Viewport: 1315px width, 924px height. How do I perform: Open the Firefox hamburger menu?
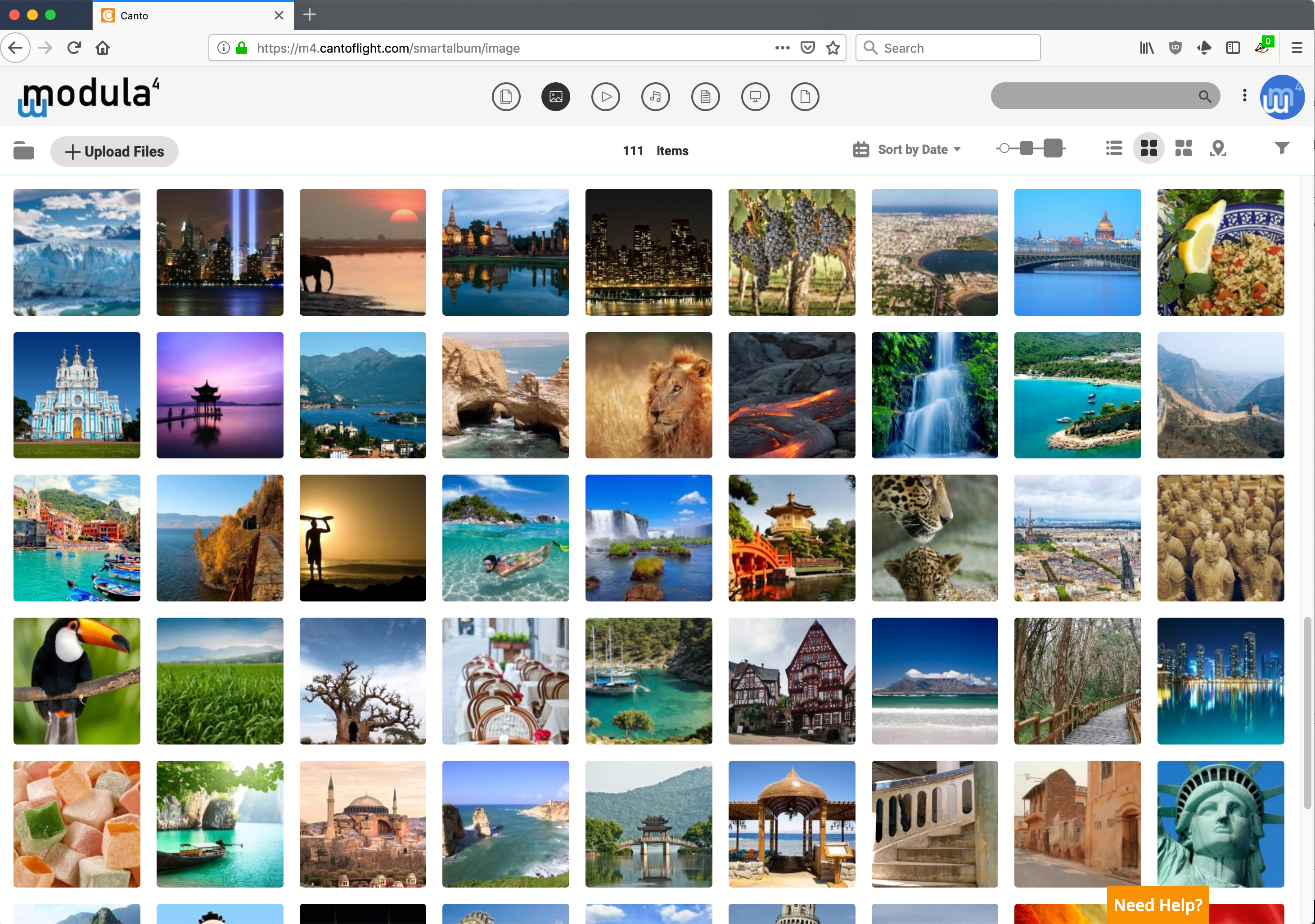(x=1297, y=48)
